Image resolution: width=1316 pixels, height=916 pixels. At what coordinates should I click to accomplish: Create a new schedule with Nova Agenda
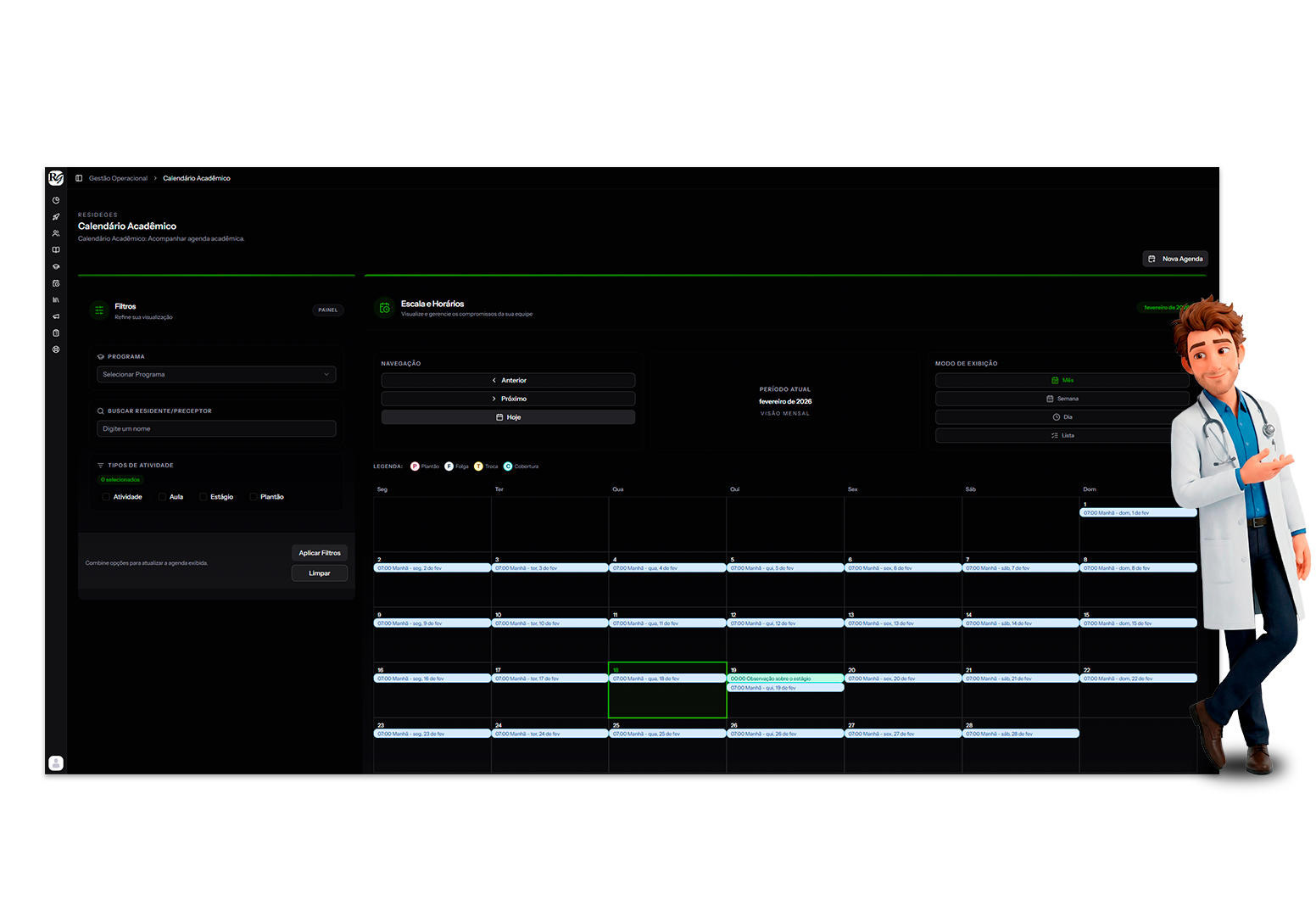click(x=1174, y=259)
